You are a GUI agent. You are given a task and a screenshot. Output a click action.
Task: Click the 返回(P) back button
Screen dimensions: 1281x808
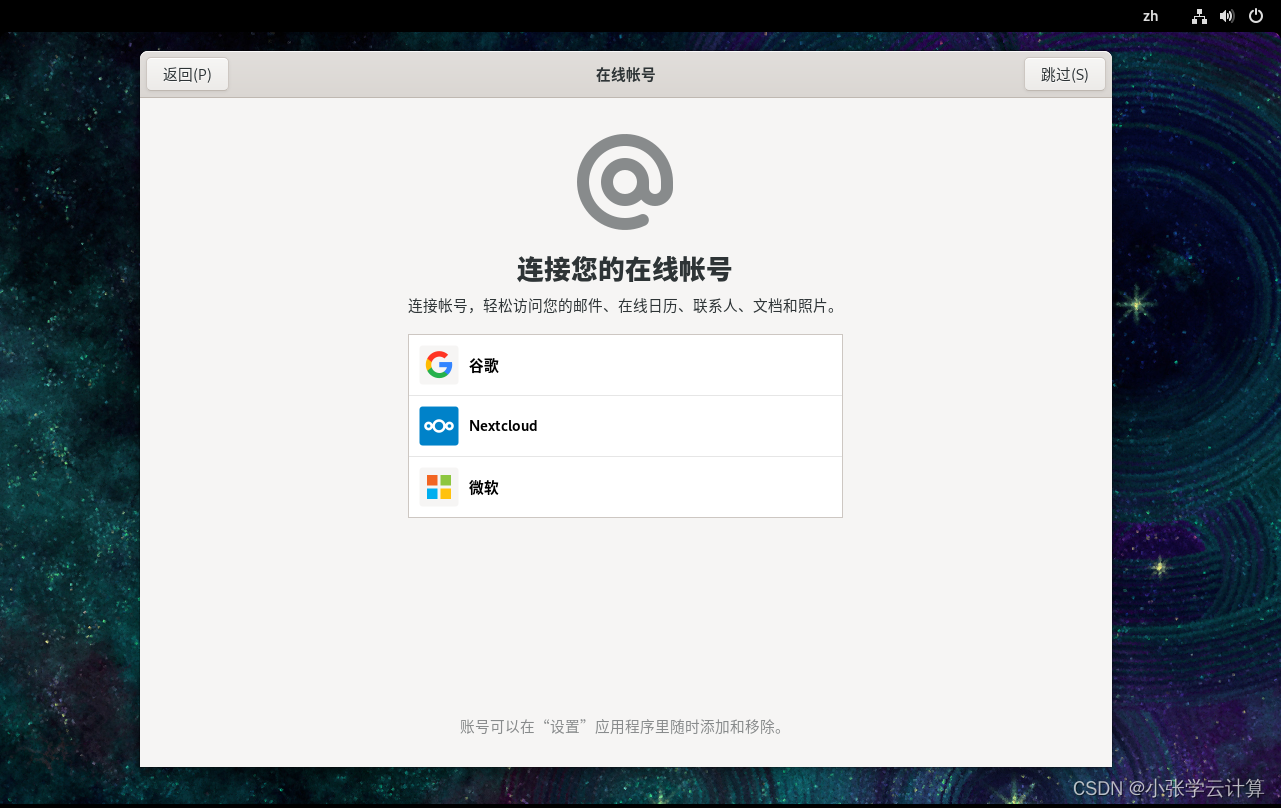(x=187, y=73)
